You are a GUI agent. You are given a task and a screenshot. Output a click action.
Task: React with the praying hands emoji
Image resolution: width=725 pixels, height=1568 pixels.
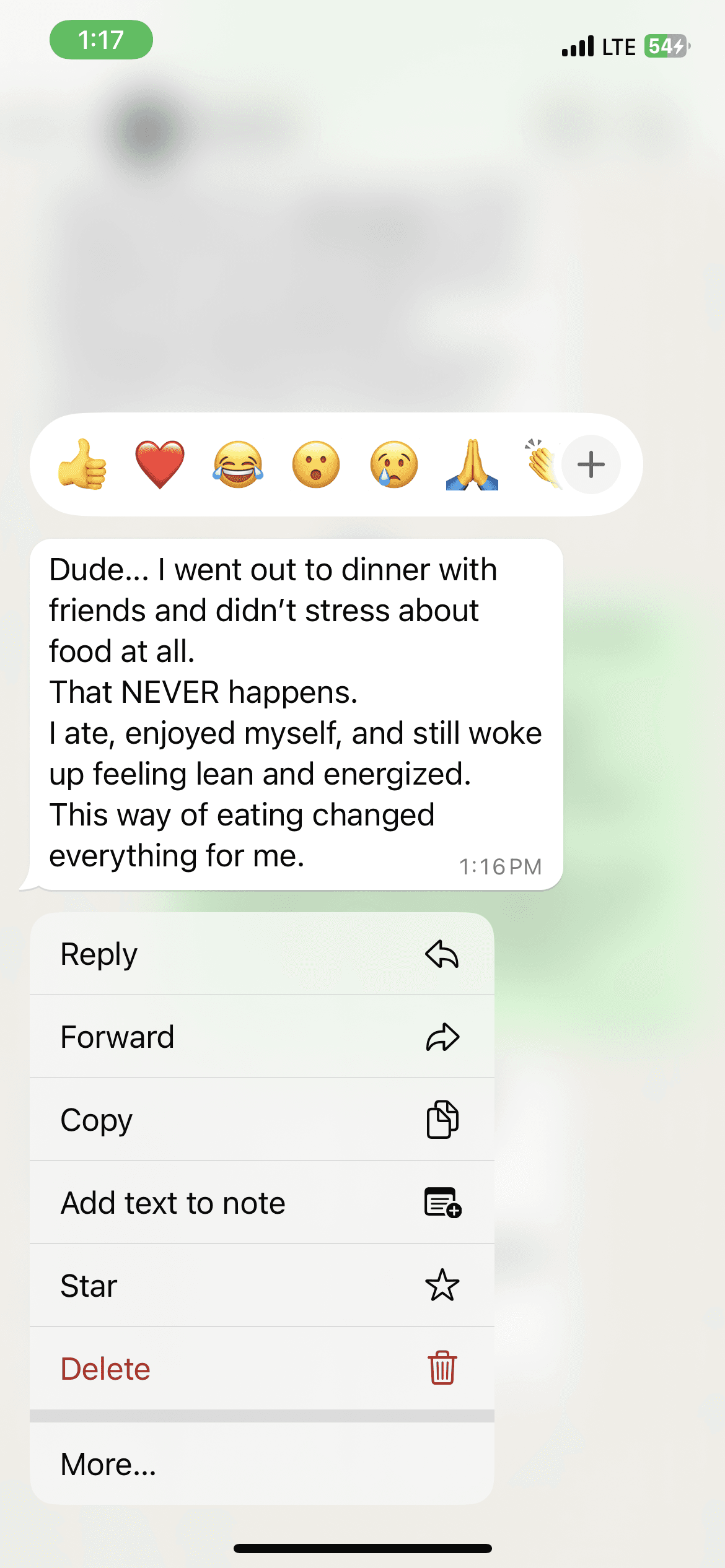[472, 464]
